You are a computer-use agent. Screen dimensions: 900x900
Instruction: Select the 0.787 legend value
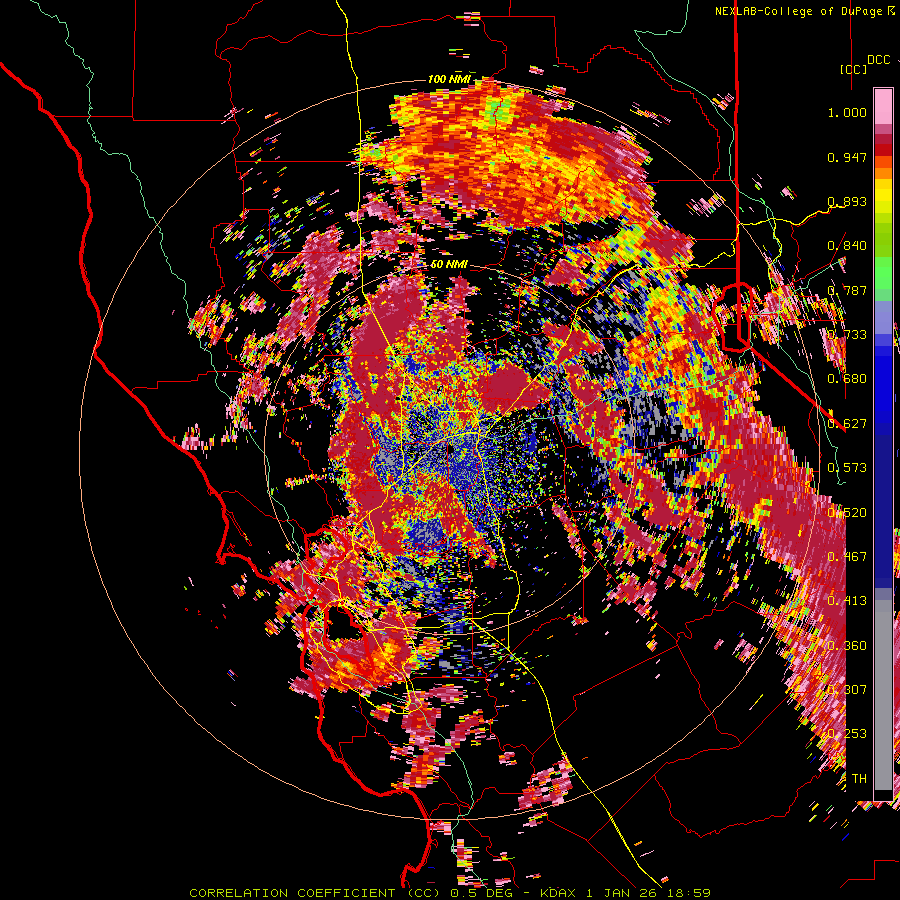pyautogui.click(x=847, y=290)
